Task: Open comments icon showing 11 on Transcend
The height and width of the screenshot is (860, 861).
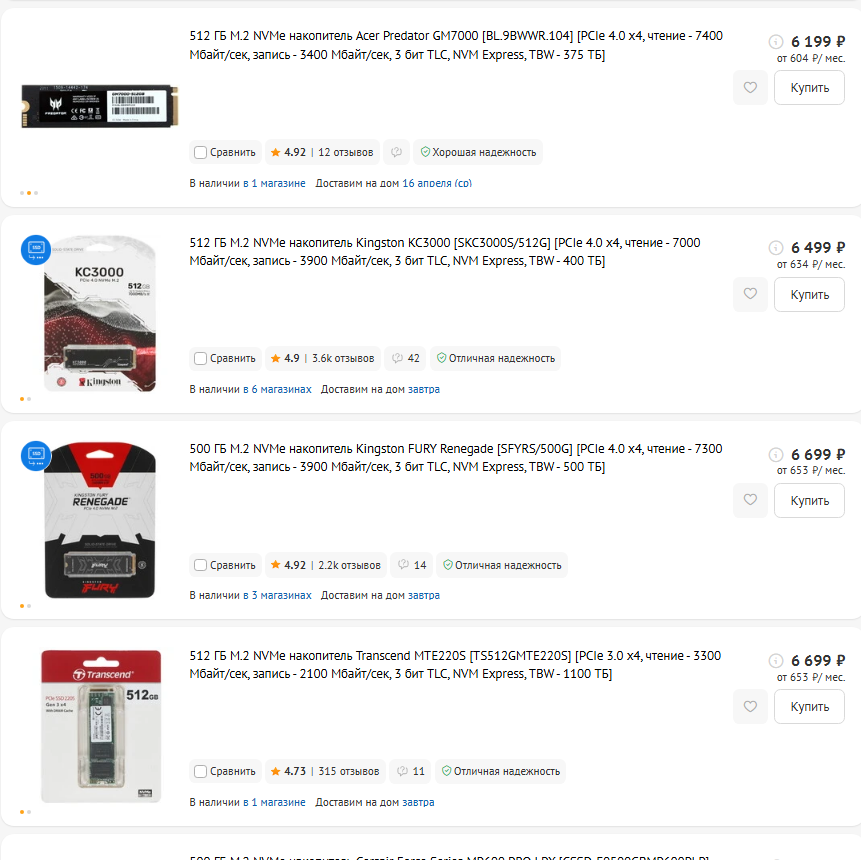Action: [x=410, y=771]
